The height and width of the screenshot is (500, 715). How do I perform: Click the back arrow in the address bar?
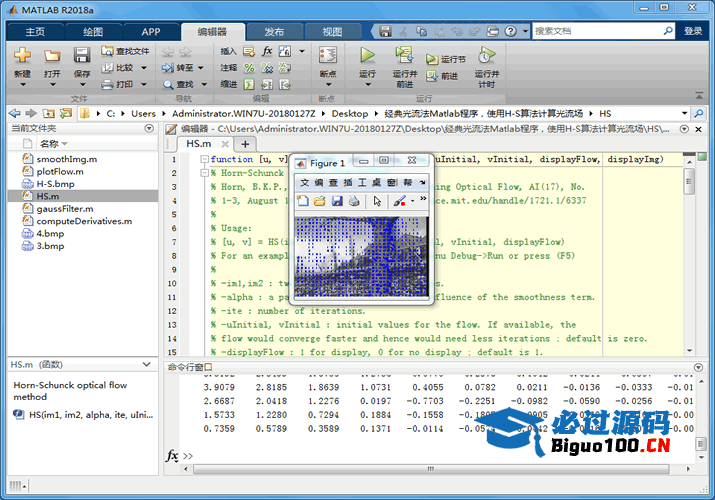pyautogui.click(x=15, y=113)
